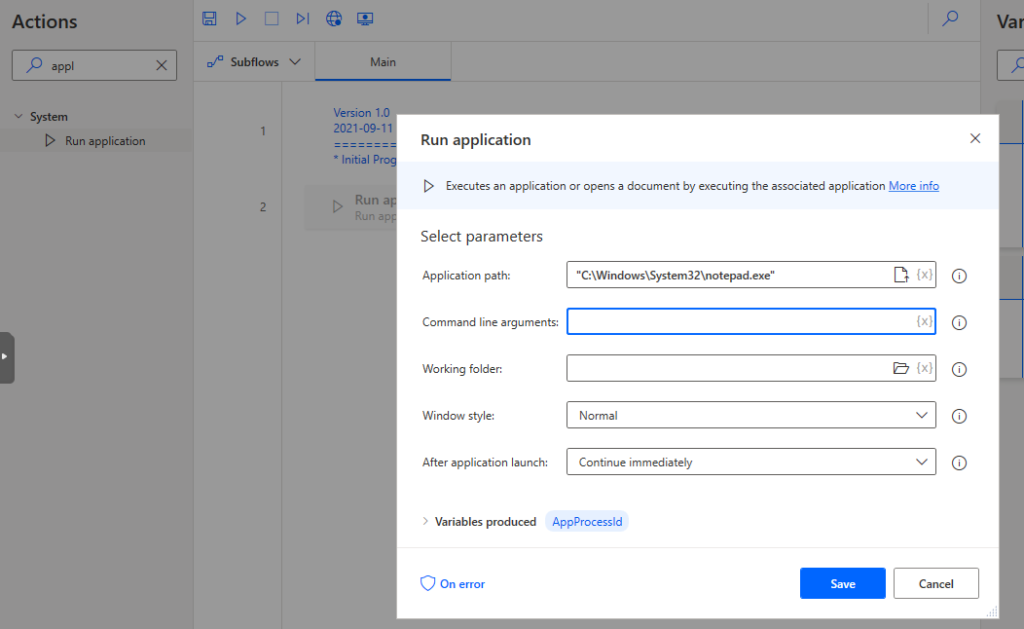Viewport: 1024px width, 629px height.
Task: Expand the left side panel arrow handle
Action: [6, 357]
